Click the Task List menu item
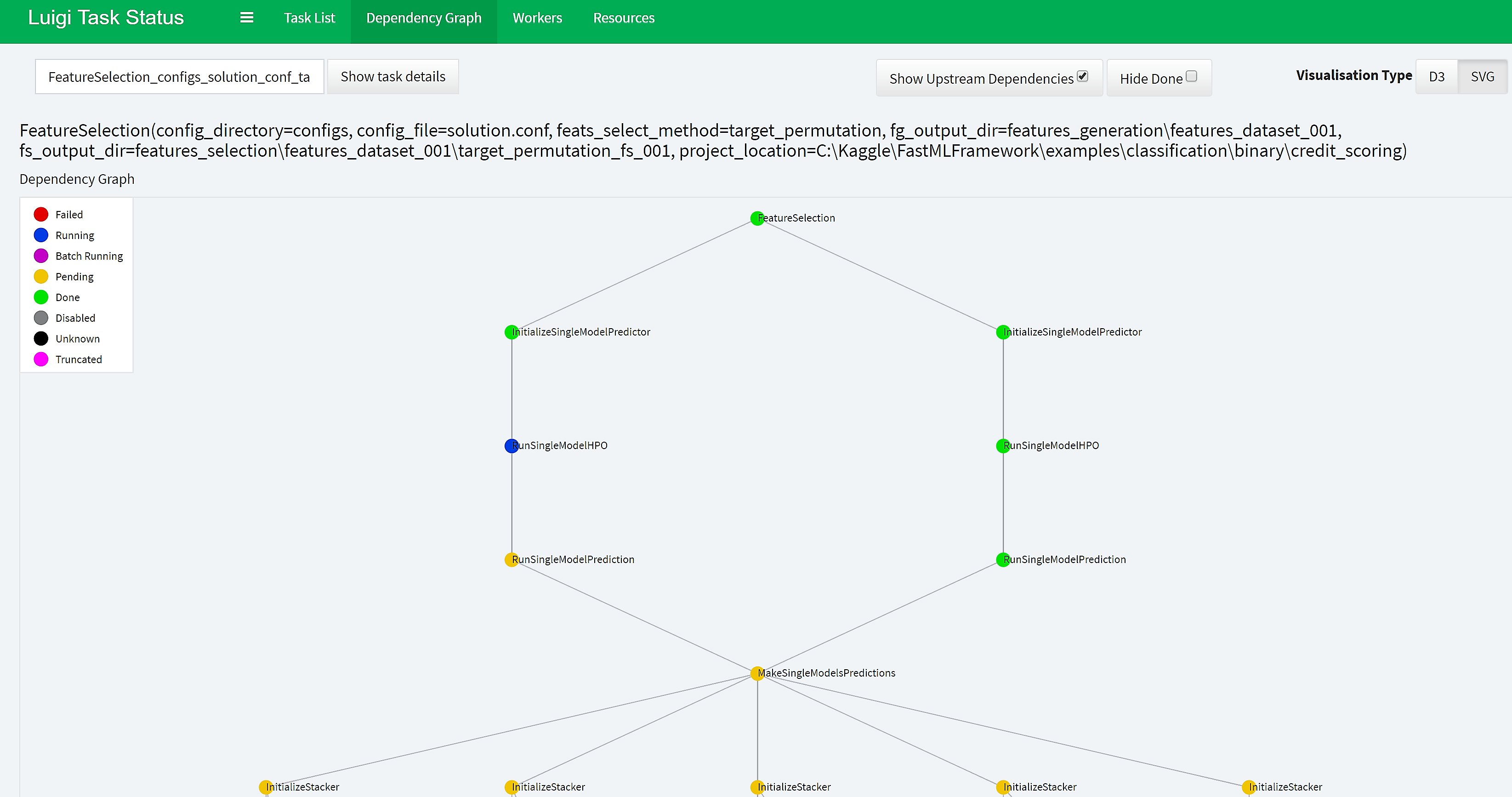 pos(307,17)
